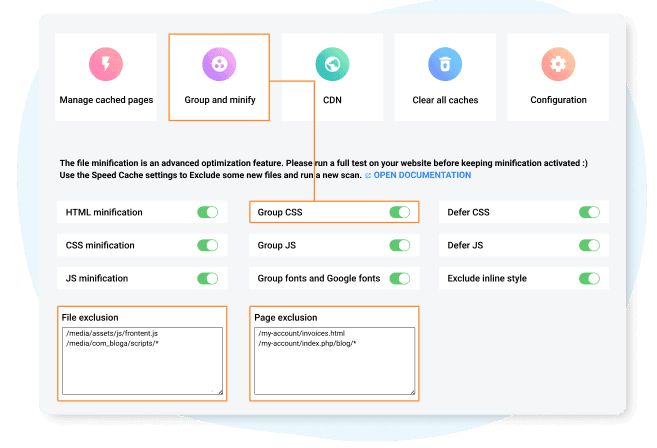Toggle the Group CSS switch

point(400,212)
